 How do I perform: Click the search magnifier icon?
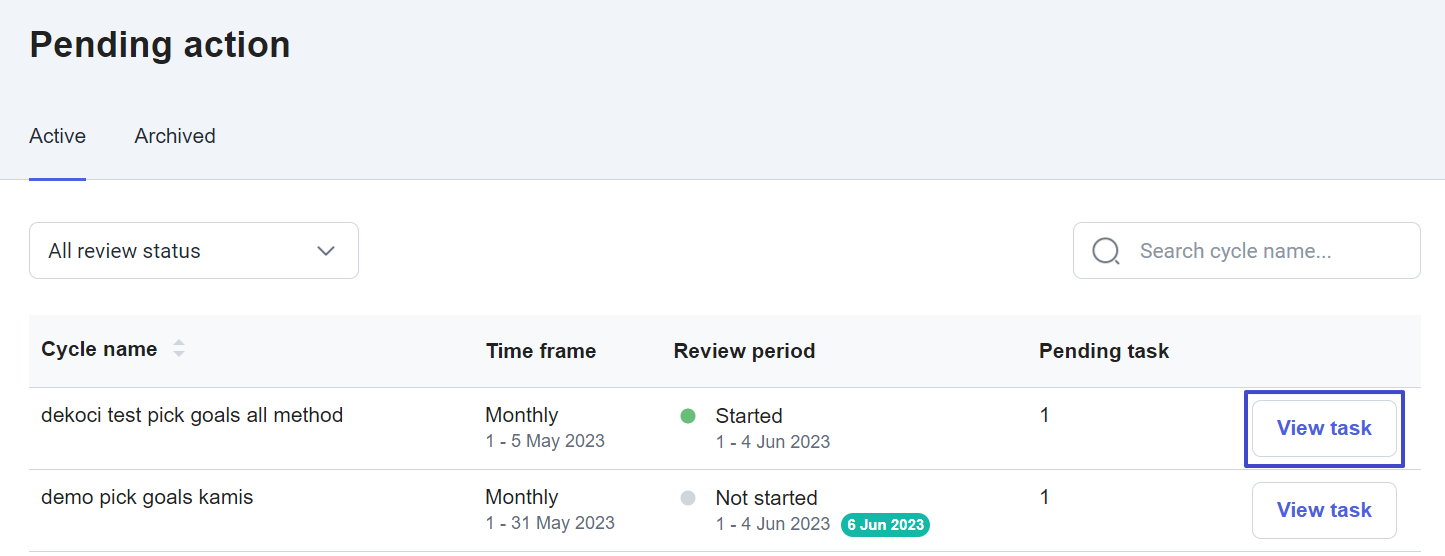click(x=1106, y=251)
